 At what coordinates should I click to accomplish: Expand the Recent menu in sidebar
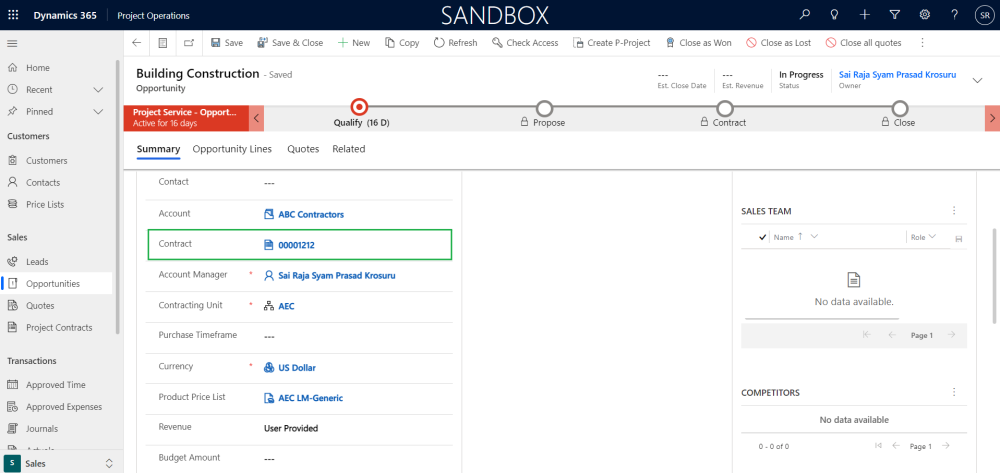tap(98, 90)
